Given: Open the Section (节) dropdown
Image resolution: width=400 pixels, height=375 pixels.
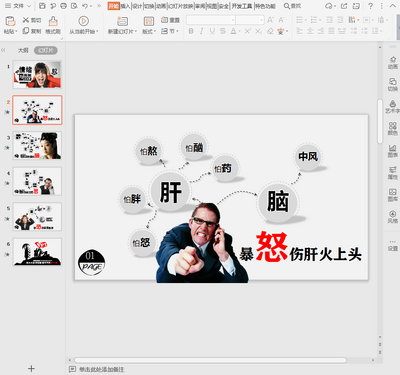Looking at the screenshot, I should pyautogui.click(x=170, y=31).
